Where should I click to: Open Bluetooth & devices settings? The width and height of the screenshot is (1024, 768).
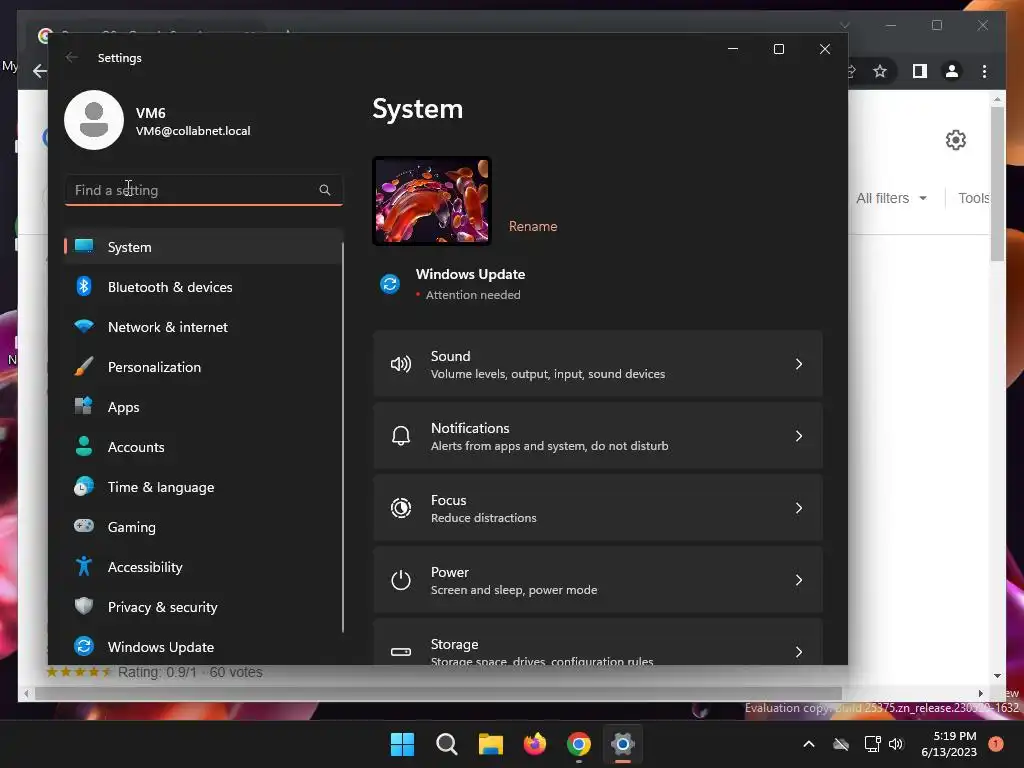tap(203, 287)
